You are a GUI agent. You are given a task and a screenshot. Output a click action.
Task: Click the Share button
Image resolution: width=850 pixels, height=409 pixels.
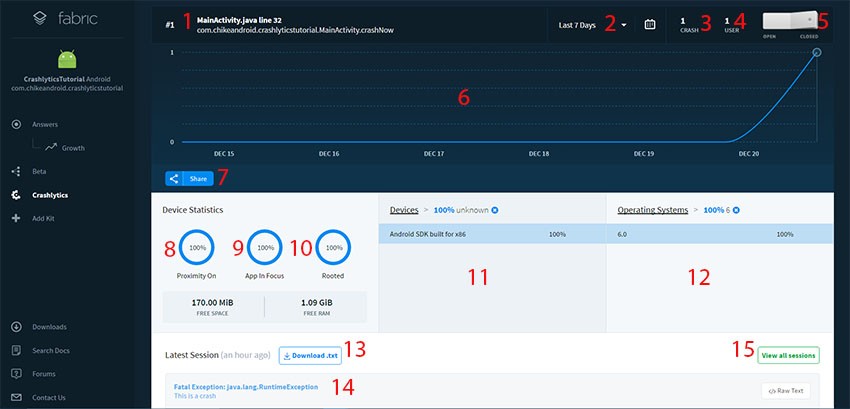click(189, 178)
